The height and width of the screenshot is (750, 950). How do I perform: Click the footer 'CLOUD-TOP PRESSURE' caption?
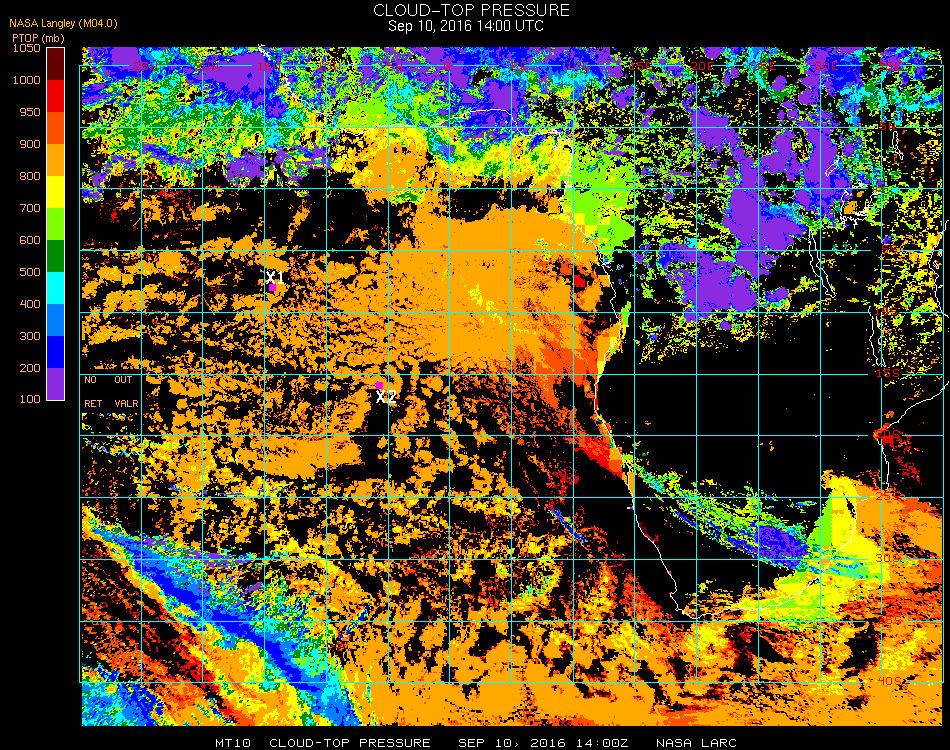click(x=350, y=743)
